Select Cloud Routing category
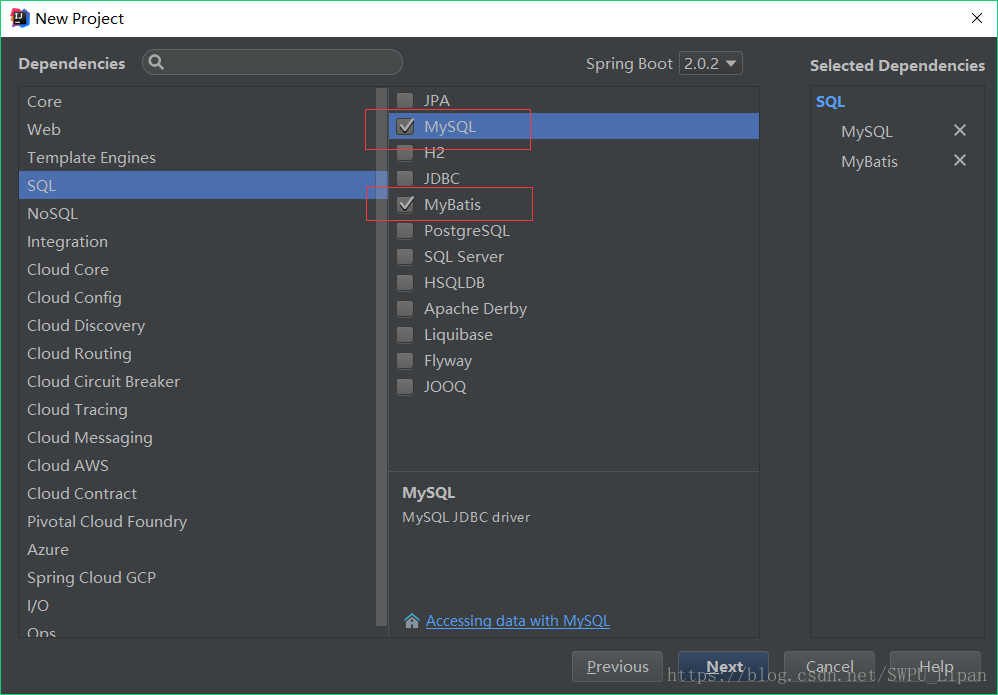The width and height of the screenshot is (998, 695). [x=197, y=353]
